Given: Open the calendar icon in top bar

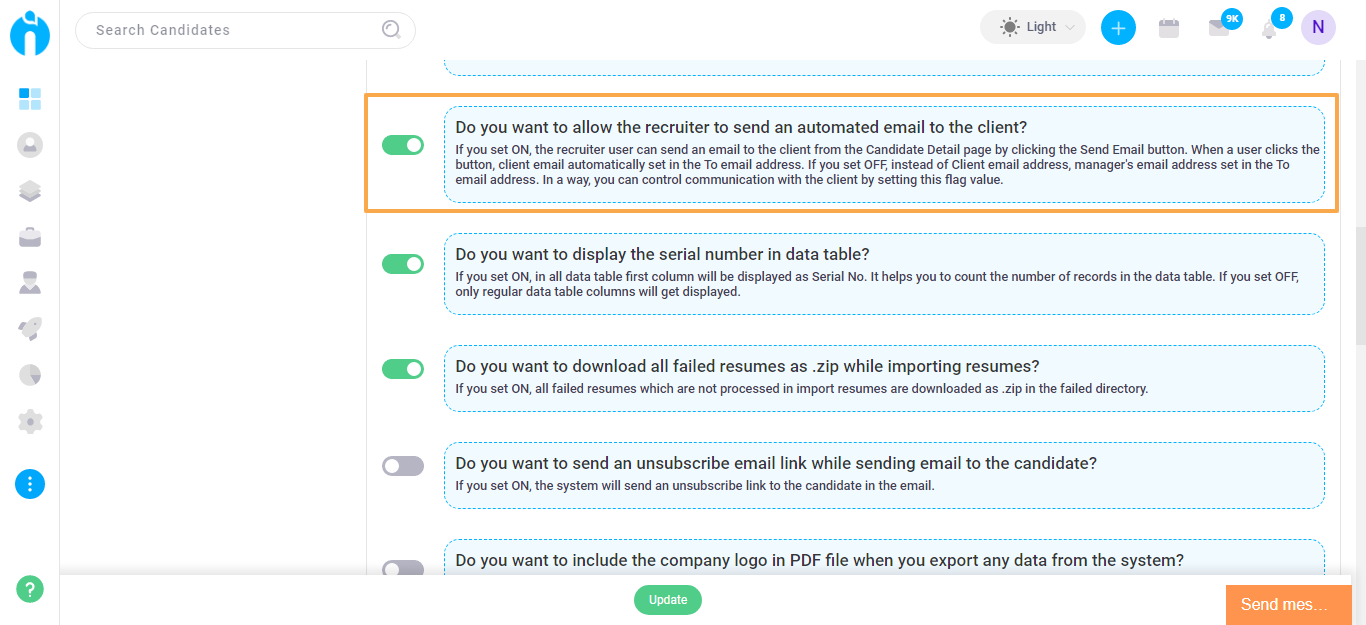Looking at the screenshot, I should 1168,28.
